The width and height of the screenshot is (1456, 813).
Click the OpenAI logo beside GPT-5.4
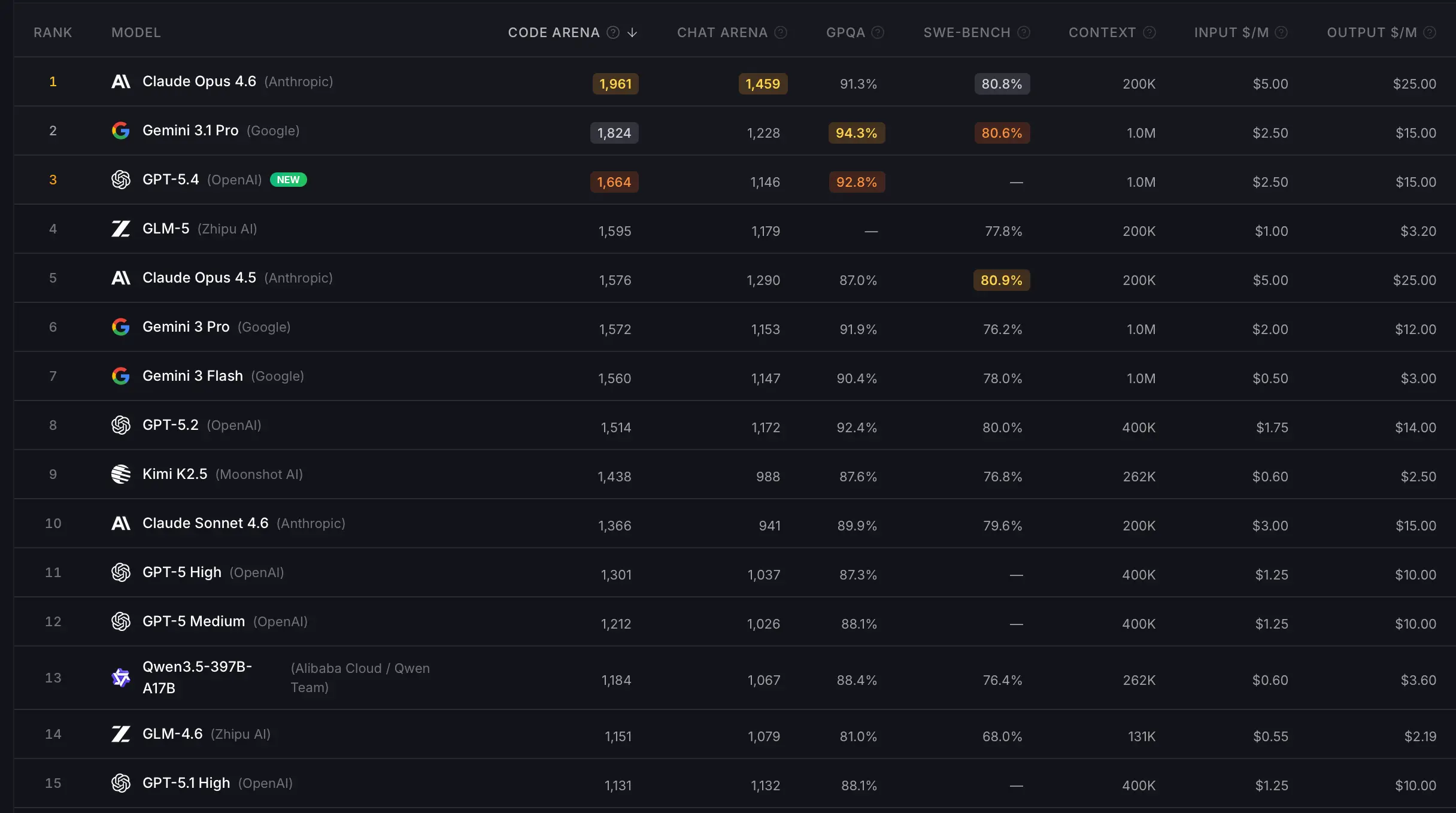121,179
